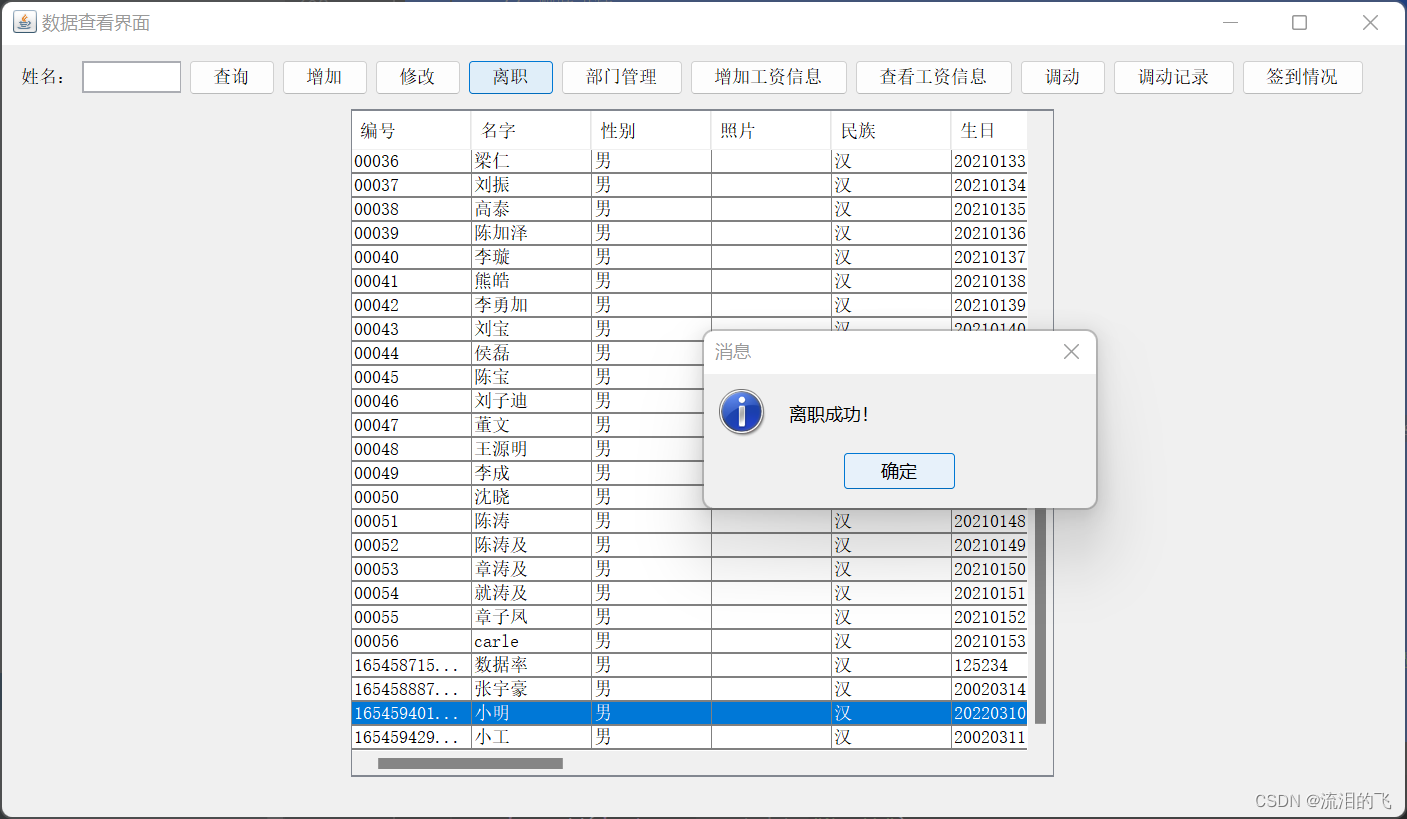The image size is (1407, 819).
Task: Click the 编号 column header
Action: pos(411,131)
